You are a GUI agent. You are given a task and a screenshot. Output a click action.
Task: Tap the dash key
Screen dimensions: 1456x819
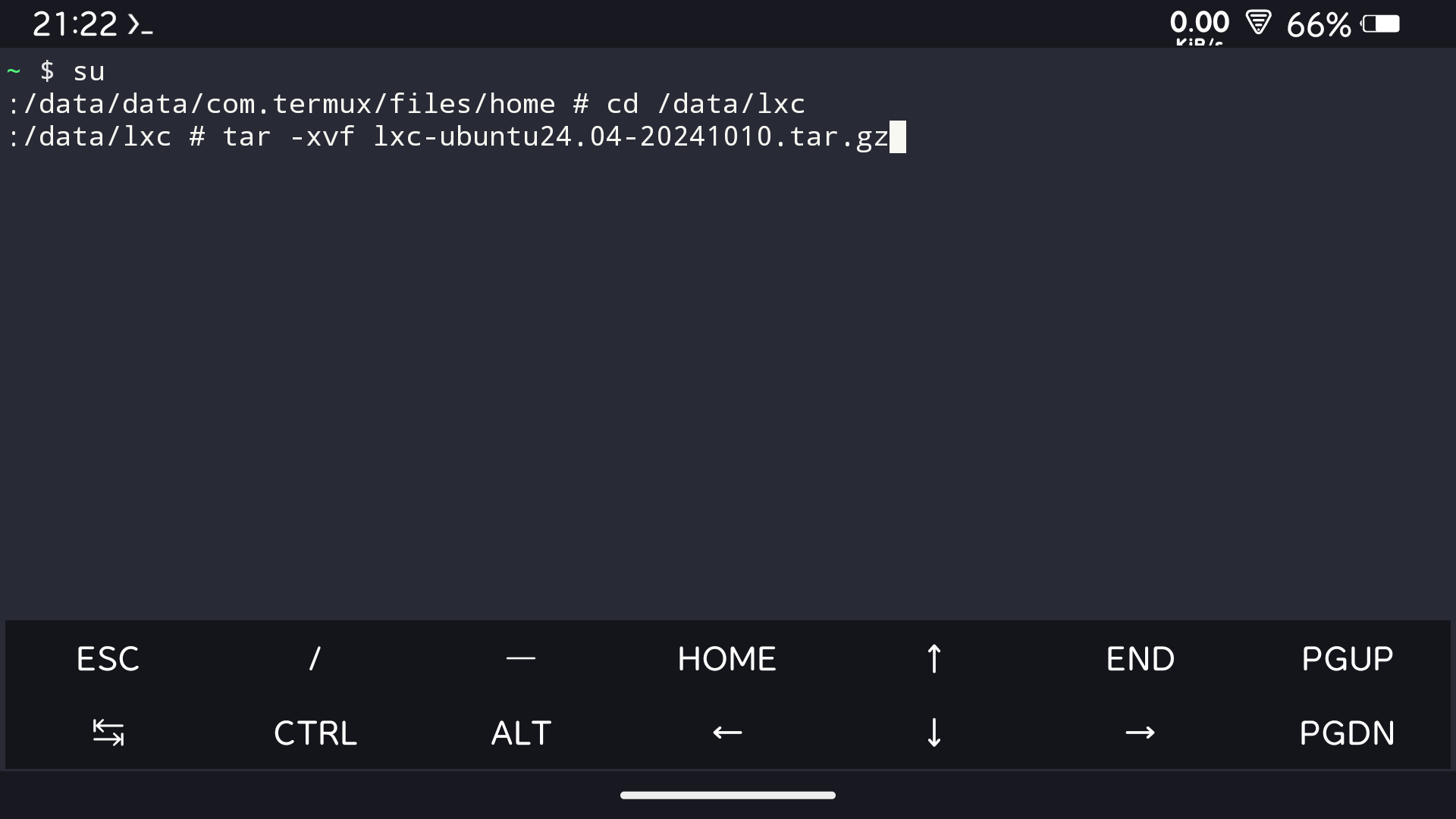[521, 658]
